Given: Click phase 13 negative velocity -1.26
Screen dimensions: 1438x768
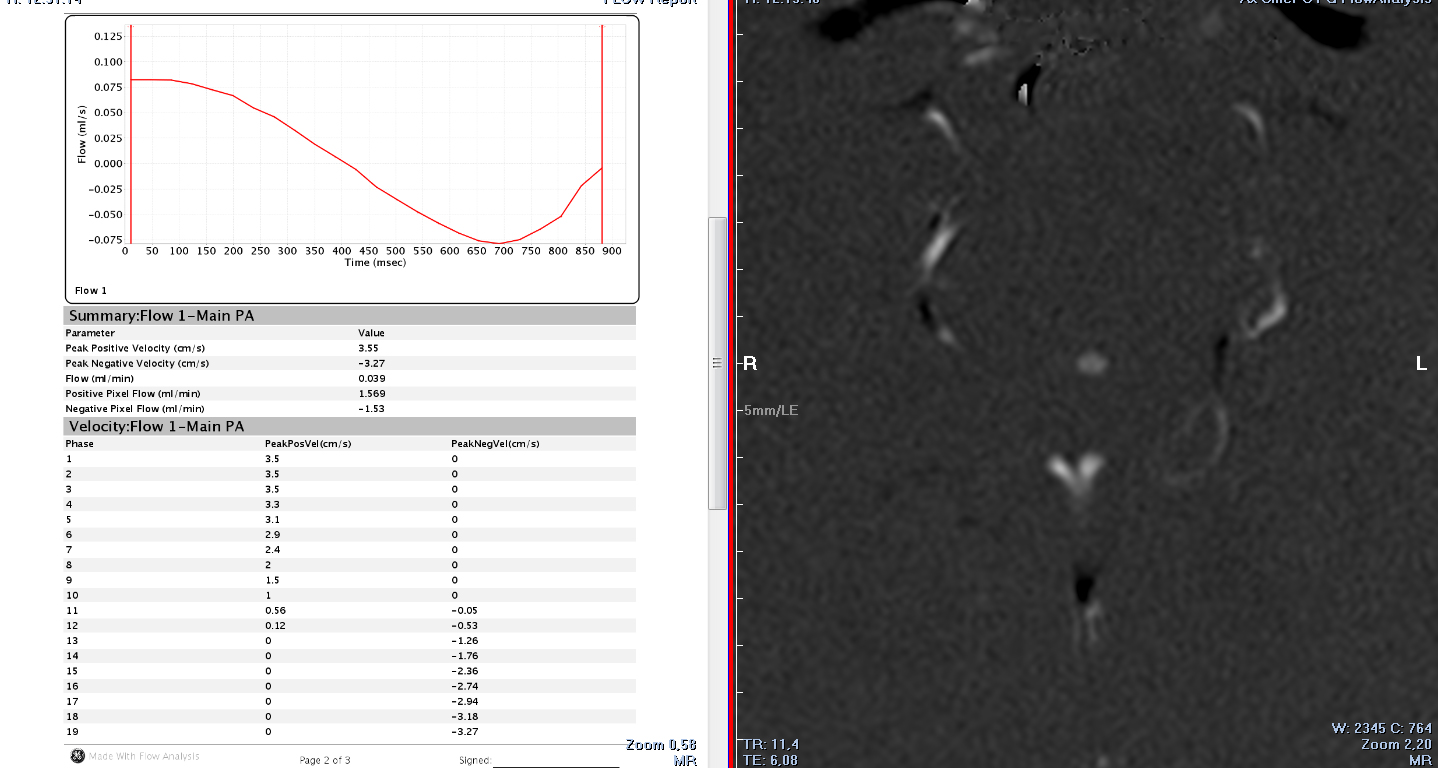Looking at the screenshot, I should coord(464,640).
